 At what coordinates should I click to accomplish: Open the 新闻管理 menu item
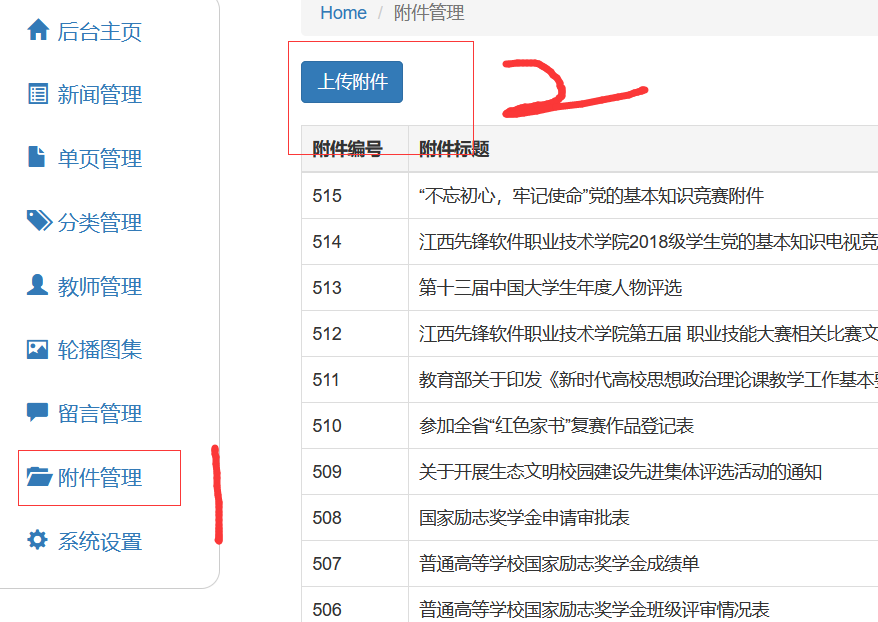(100, 95)
